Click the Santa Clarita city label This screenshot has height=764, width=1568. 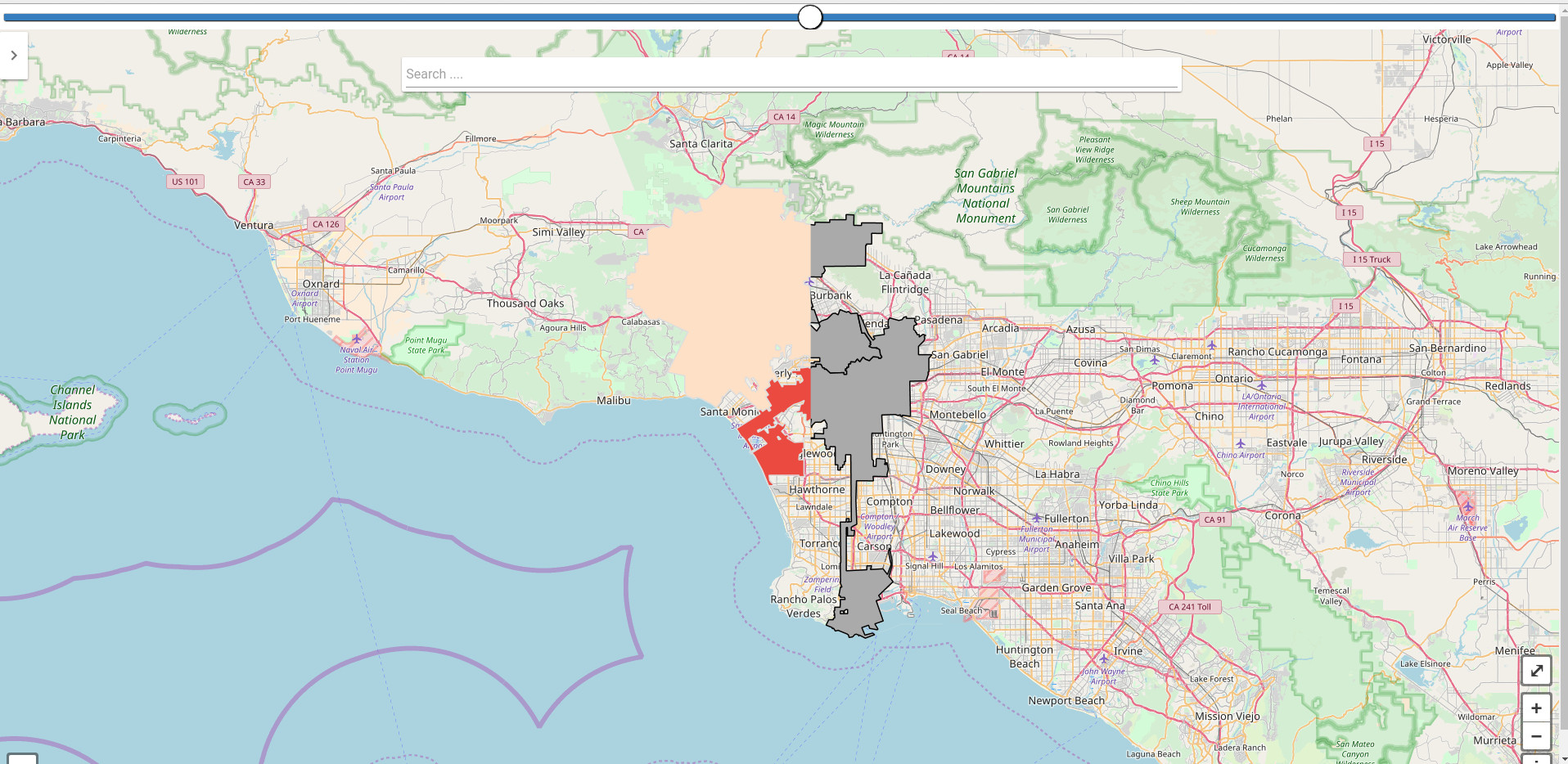click(701, 144)
